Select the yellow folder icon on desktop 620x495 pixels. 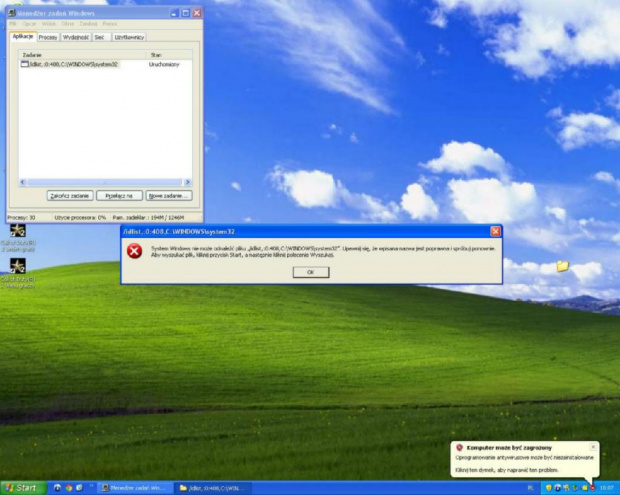(x=563, y=266)
